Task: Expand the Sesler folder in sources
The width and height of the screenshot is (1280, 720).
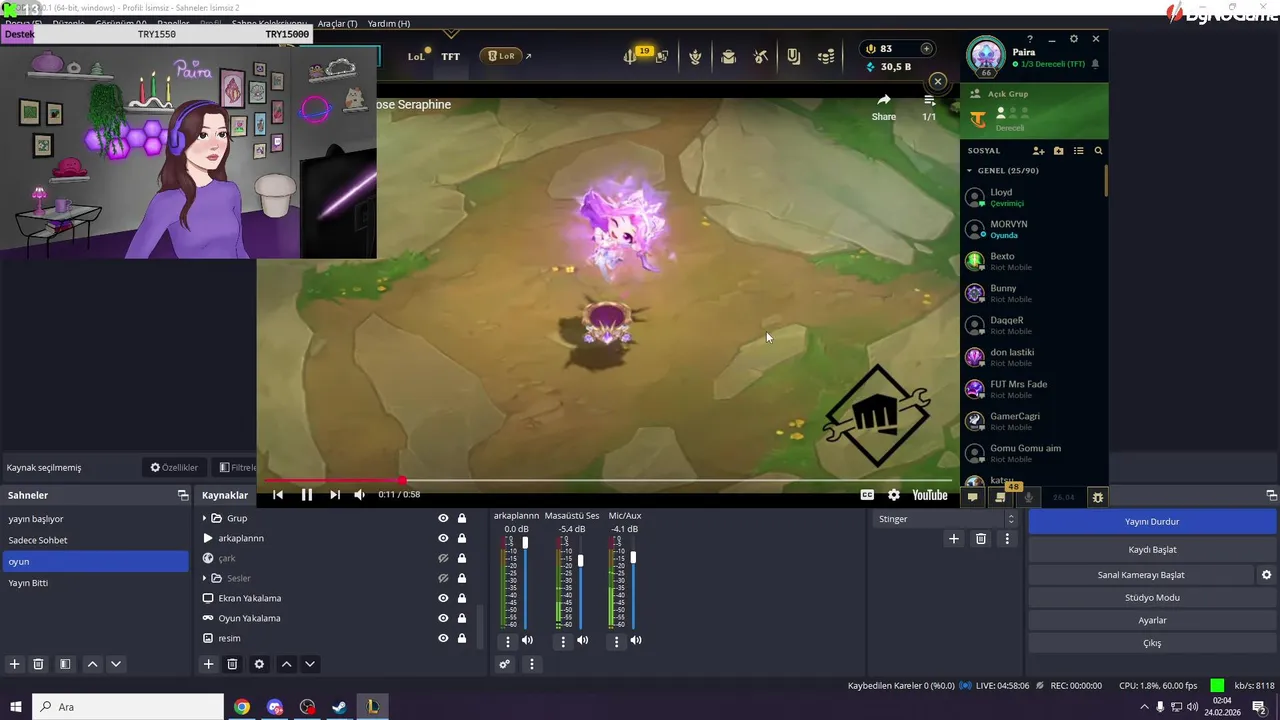Action: click(x=205, y=578)
